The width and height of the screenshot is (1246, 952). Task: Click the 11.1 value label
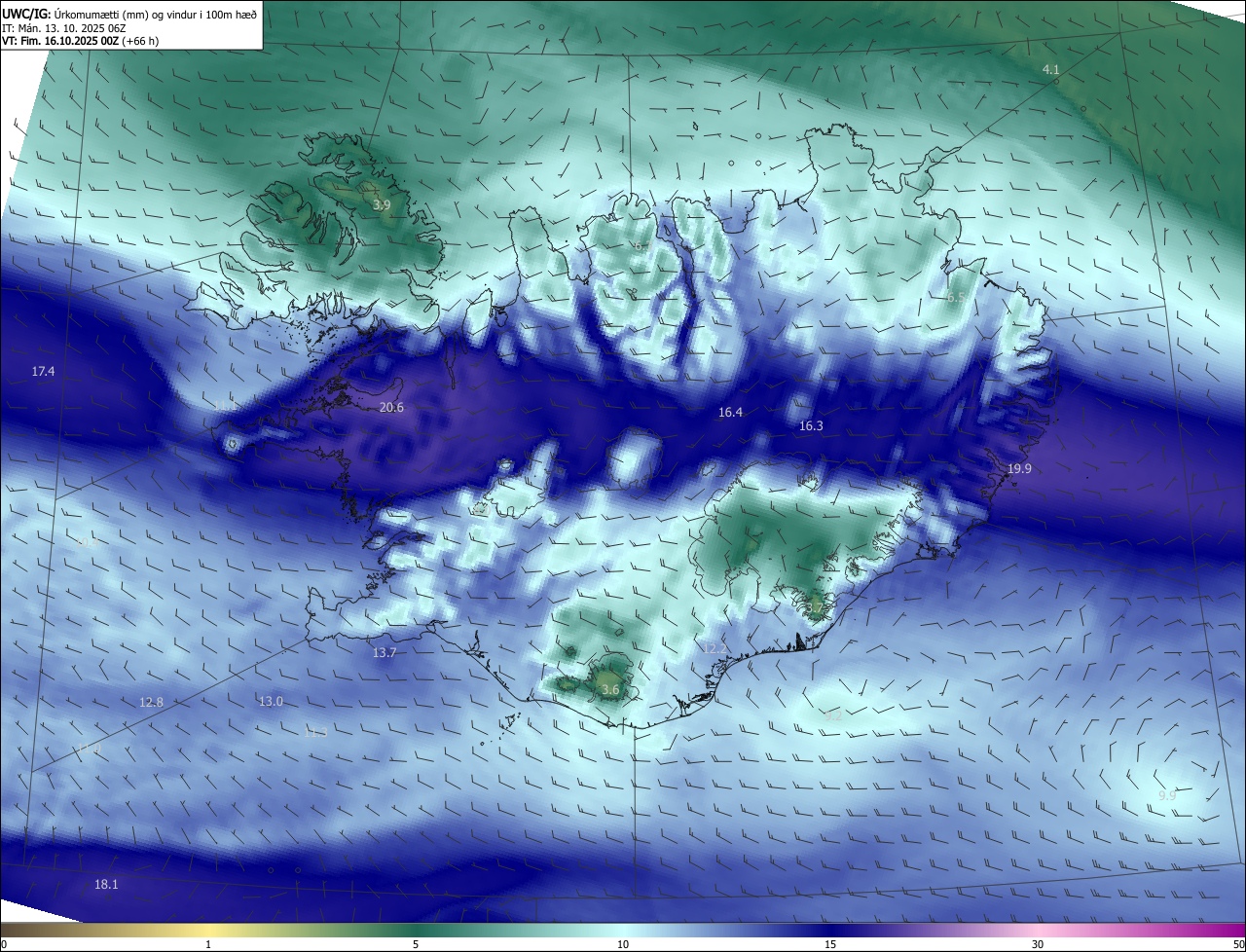[224, 404]
